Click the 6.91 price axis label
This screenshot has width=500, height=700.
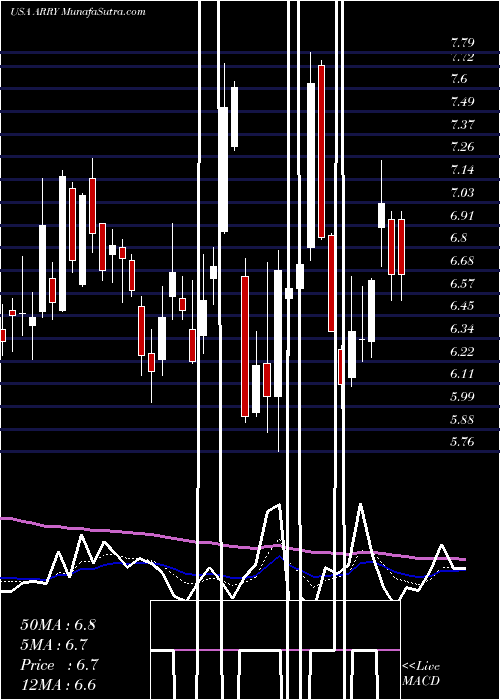pos(462,215)
